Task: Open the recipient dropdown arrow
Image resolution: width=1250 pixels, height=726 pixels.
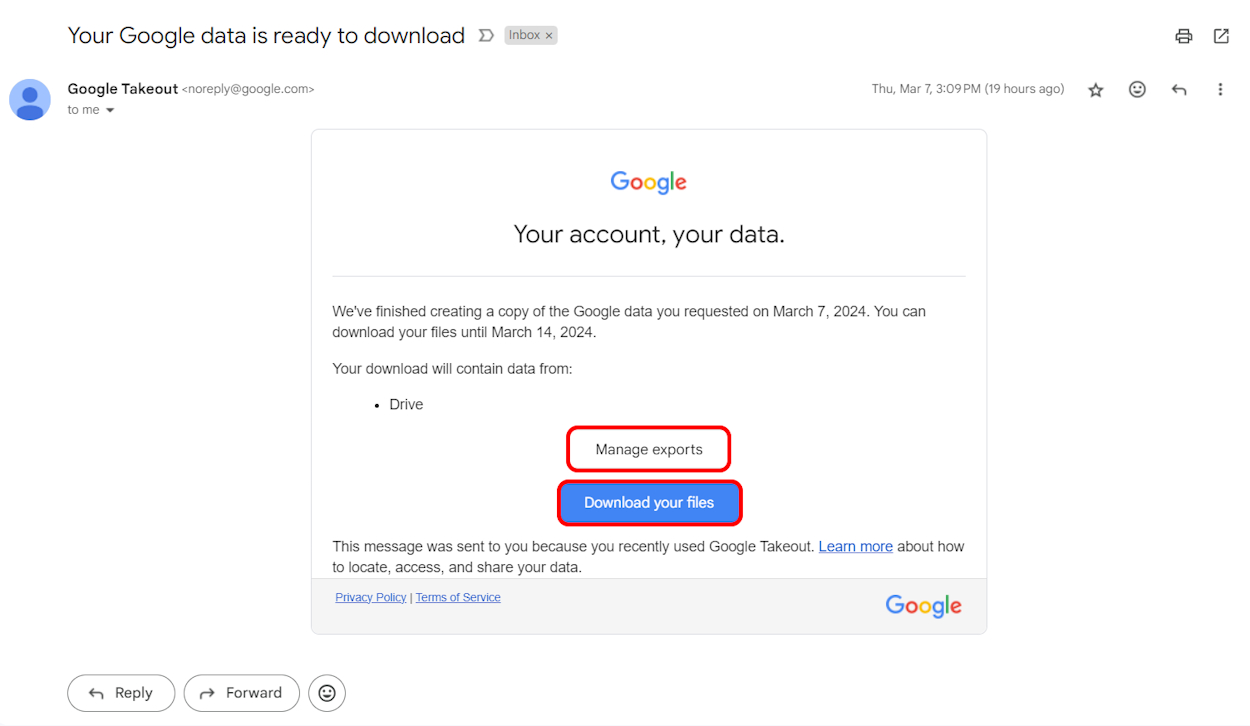Action: (108, 110)
